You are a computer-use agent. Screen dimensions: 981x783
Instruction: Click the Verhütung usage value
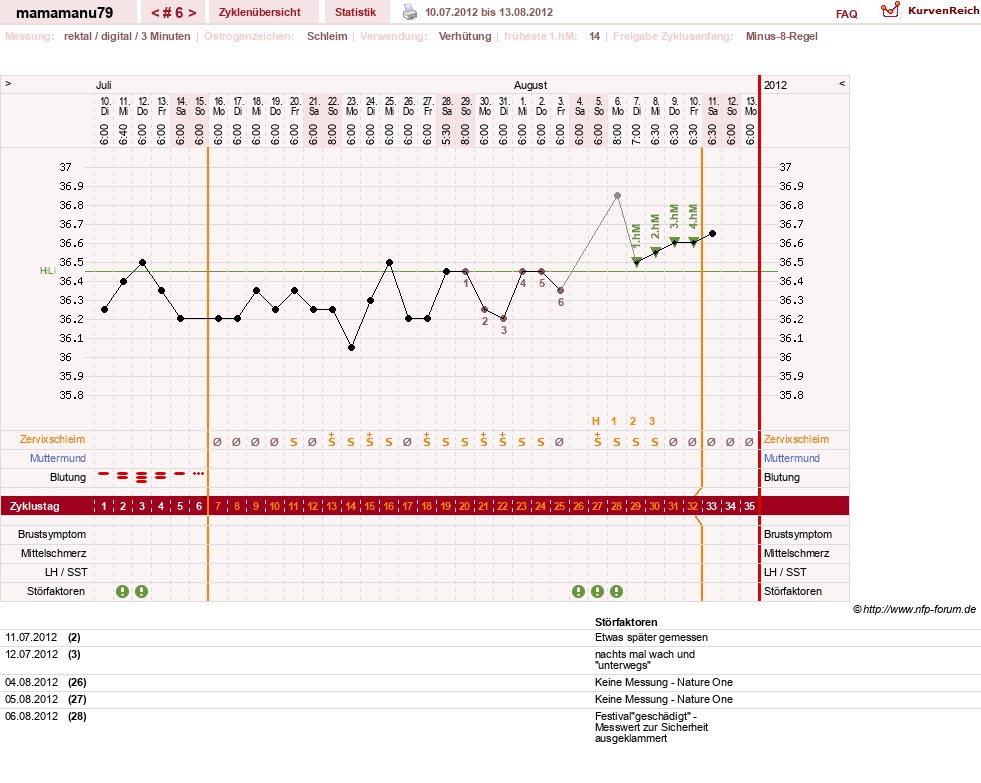tap(465, 36)
